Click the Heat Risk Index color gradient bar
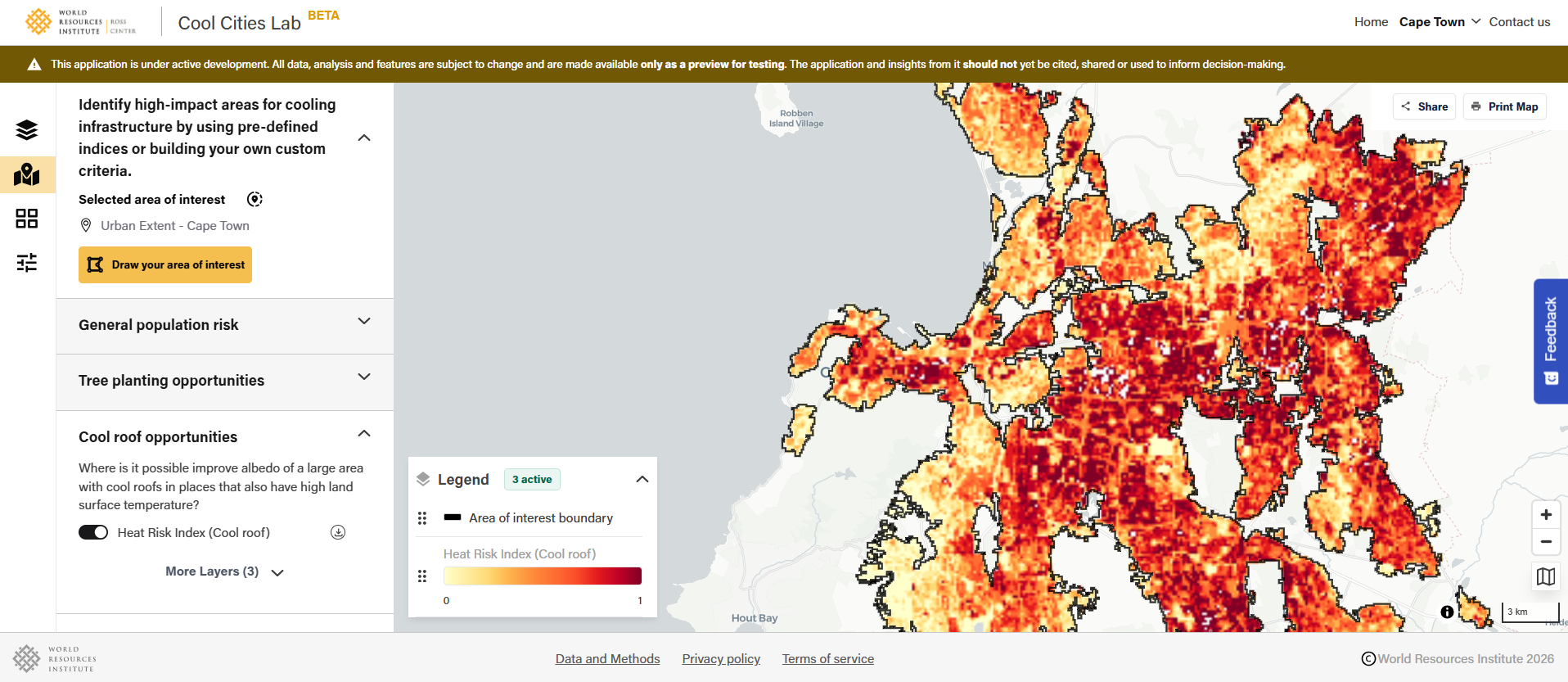 click(542, 576)
